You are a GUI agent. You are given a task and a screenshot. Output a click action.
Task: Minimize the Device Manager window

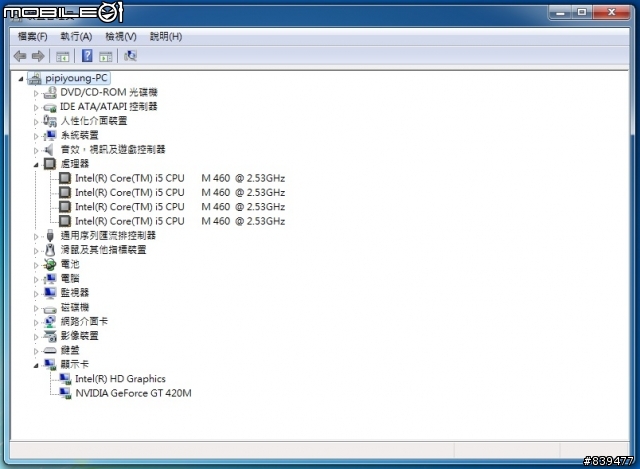click(x=560, y=12)
